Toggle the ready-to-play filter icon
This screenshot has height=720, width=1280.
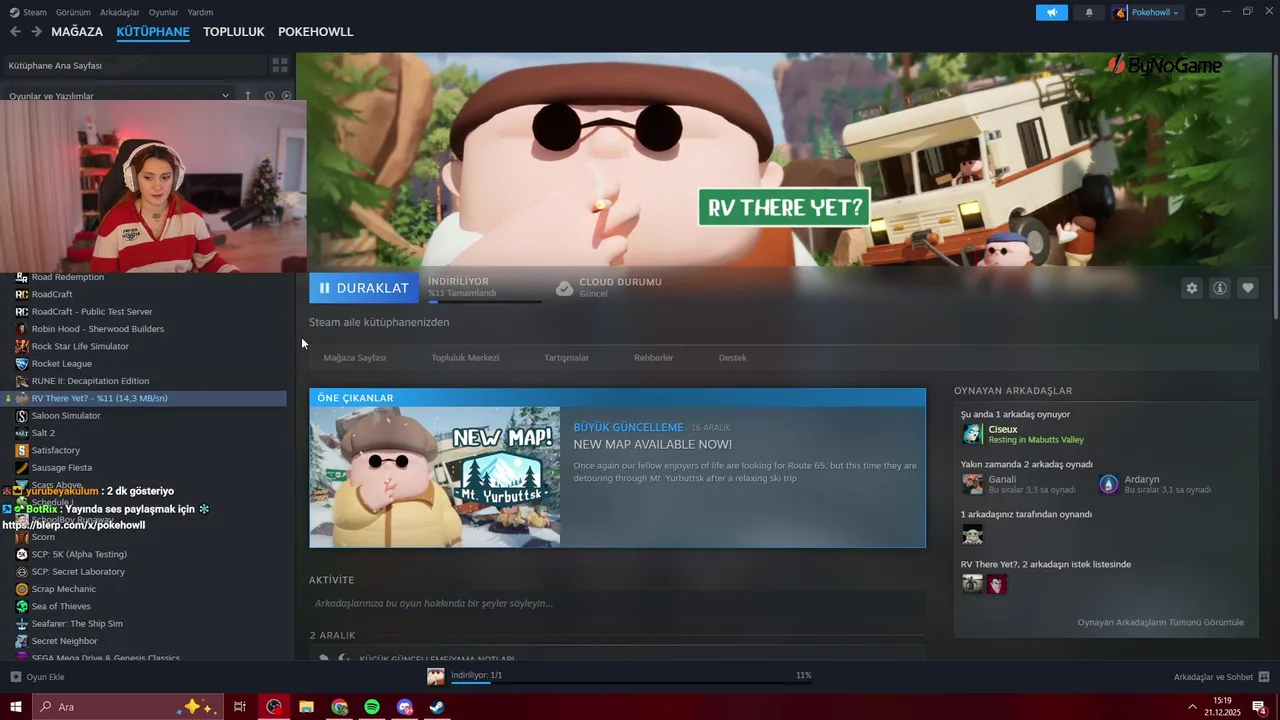pos(287,96)
